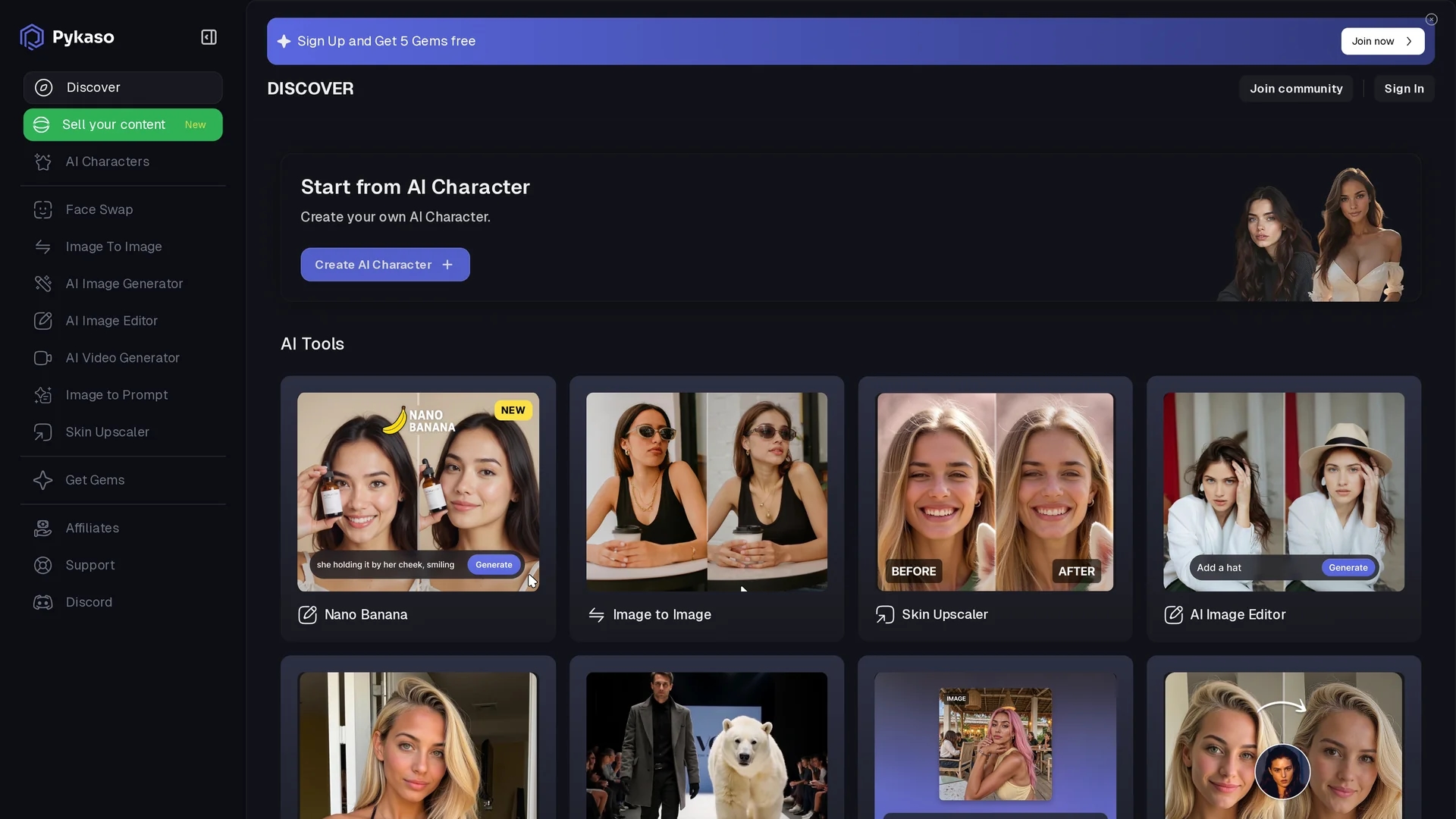Open AI Characters in the sidebar
This screenshot has width=1456, height=819.
[x=123, y=162]
